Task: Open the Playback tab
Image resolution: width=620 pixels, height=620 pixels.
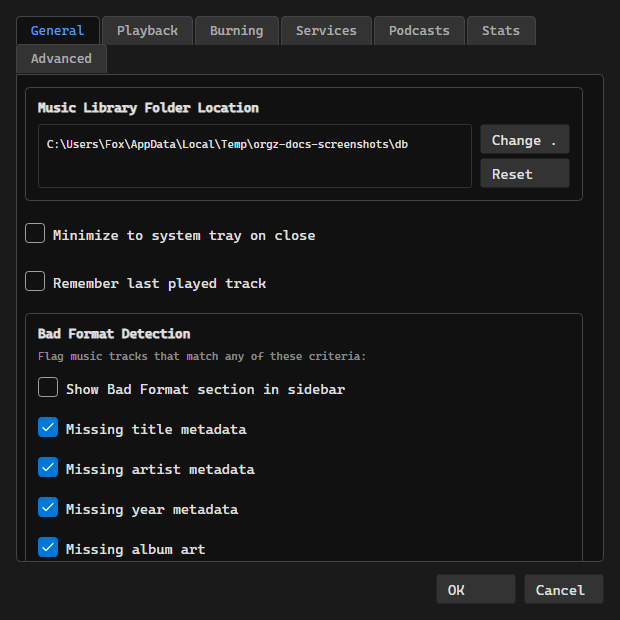Action: pos(147,30)
